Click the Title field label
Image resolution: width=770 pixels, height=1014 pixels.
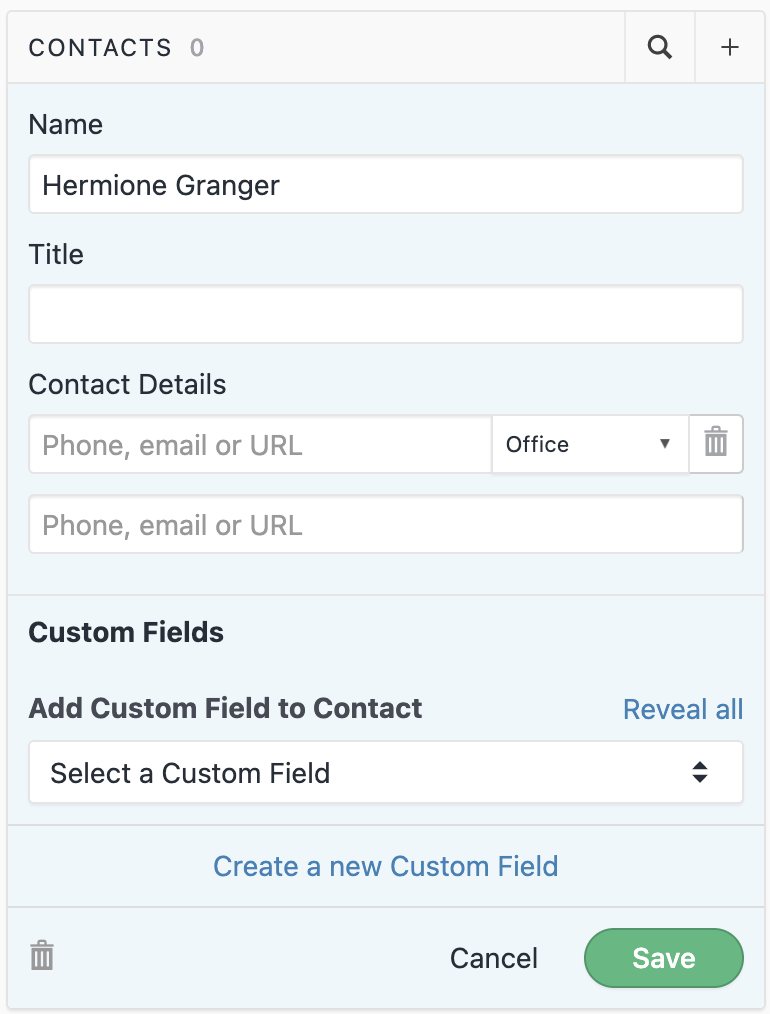tap(56, 254)
